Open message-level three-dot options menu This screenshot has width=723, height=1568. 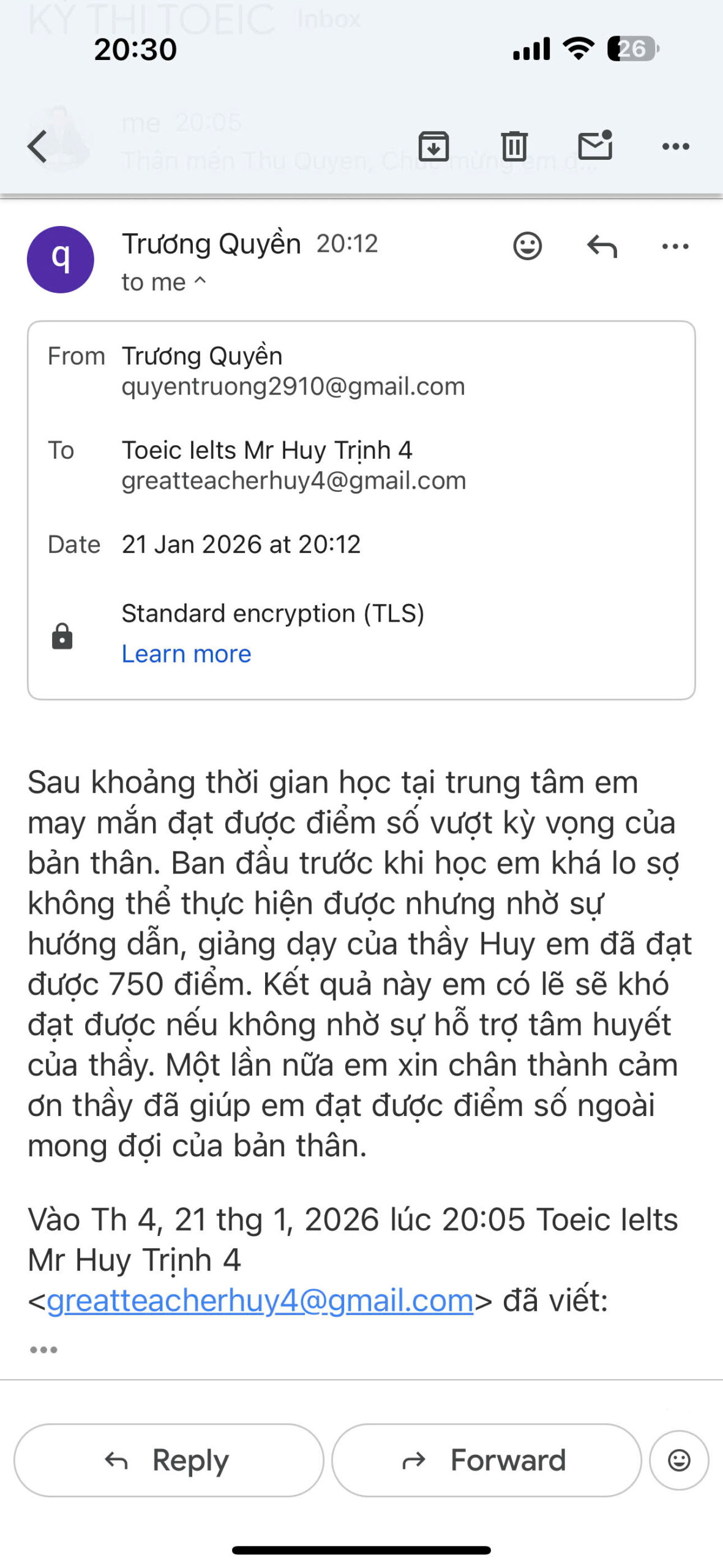(675, 246)
